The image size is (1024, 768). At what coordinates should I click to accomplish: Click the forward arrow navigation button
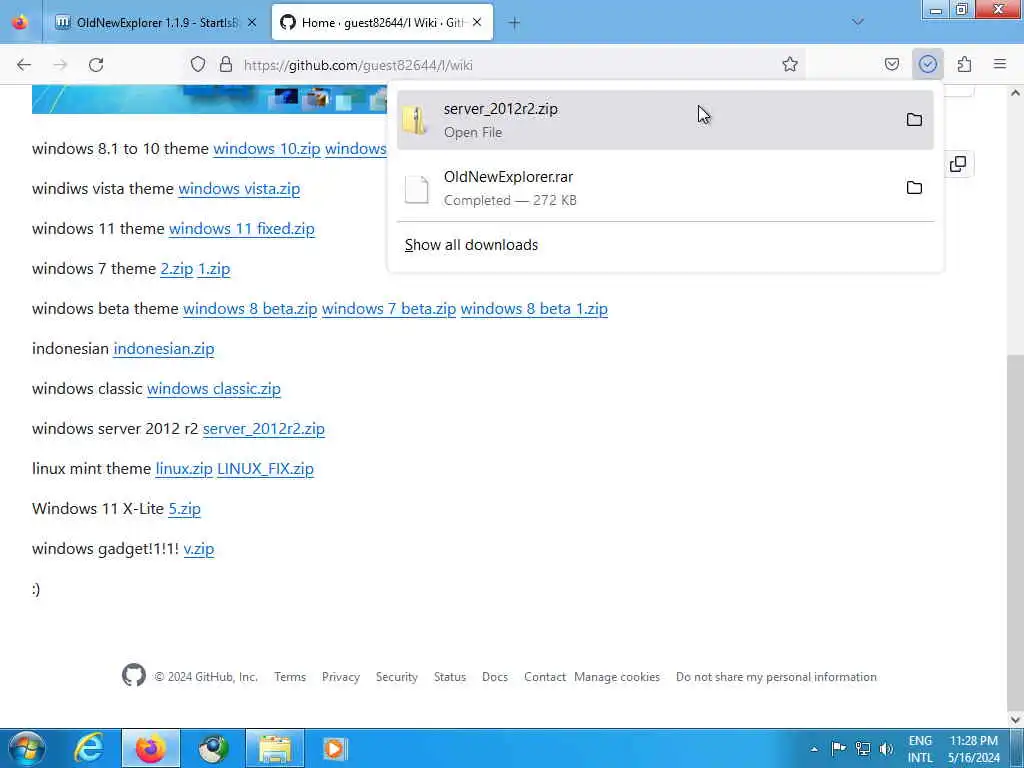point(60,65)
